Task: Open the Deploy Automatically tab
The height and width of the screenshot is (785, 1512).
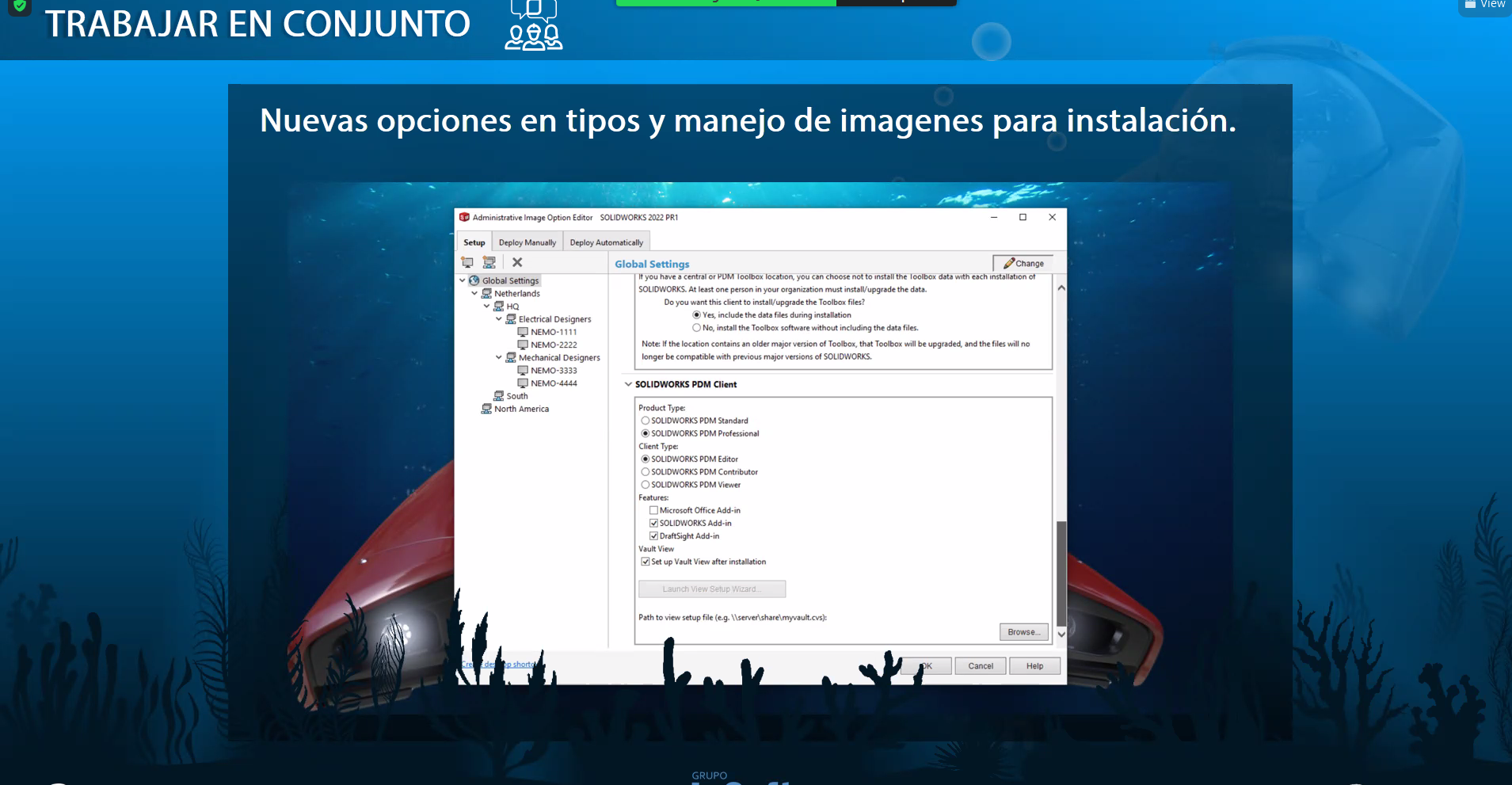Action: point(606,242)
